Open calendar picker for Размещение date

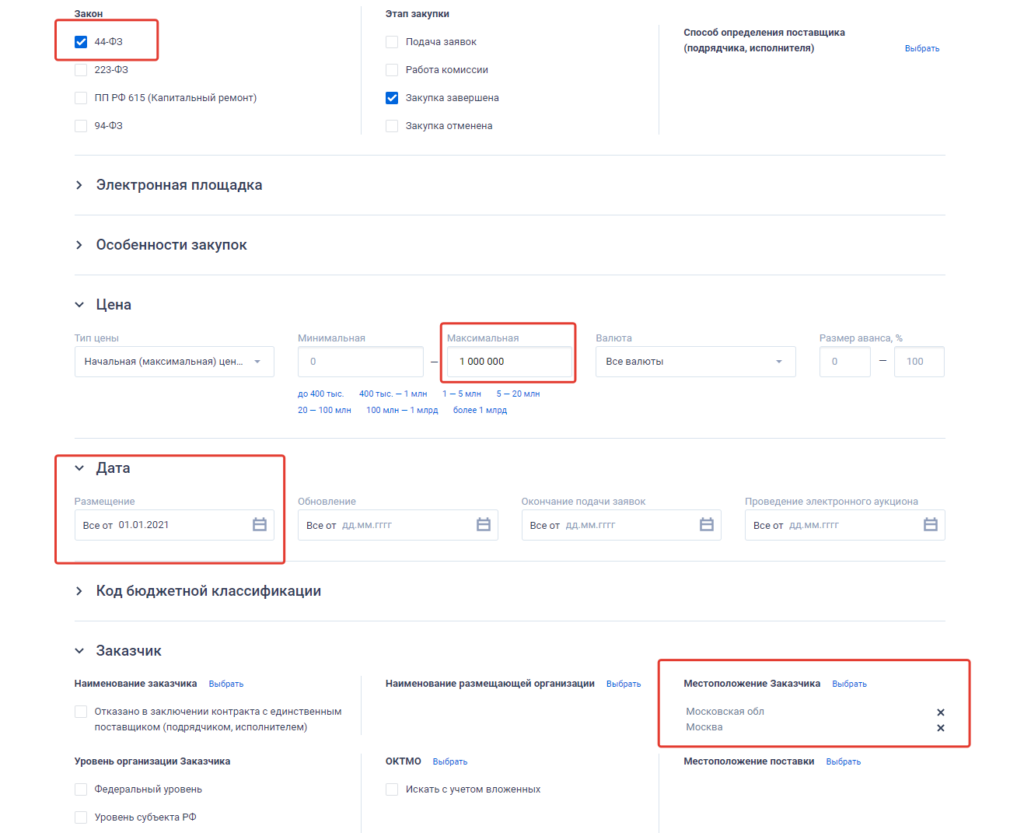[259, 525]
